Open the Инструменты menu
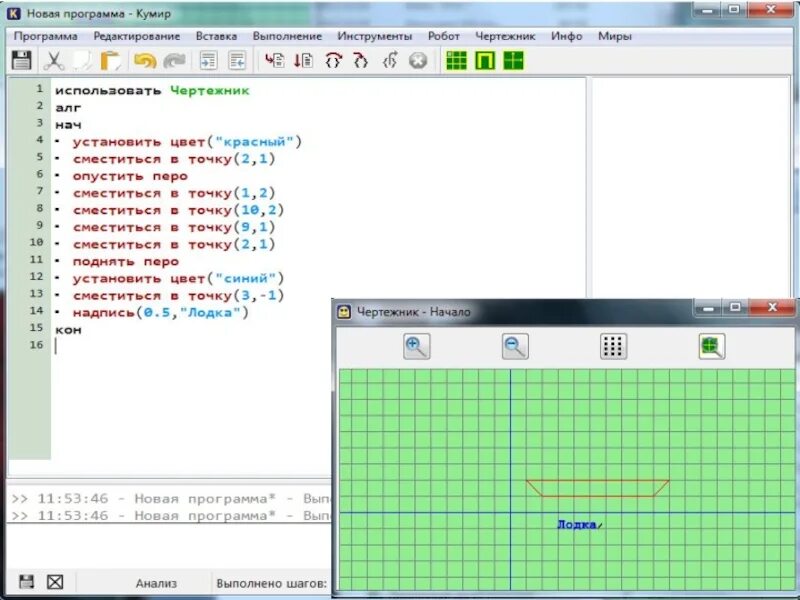 (x=374, y=36)
